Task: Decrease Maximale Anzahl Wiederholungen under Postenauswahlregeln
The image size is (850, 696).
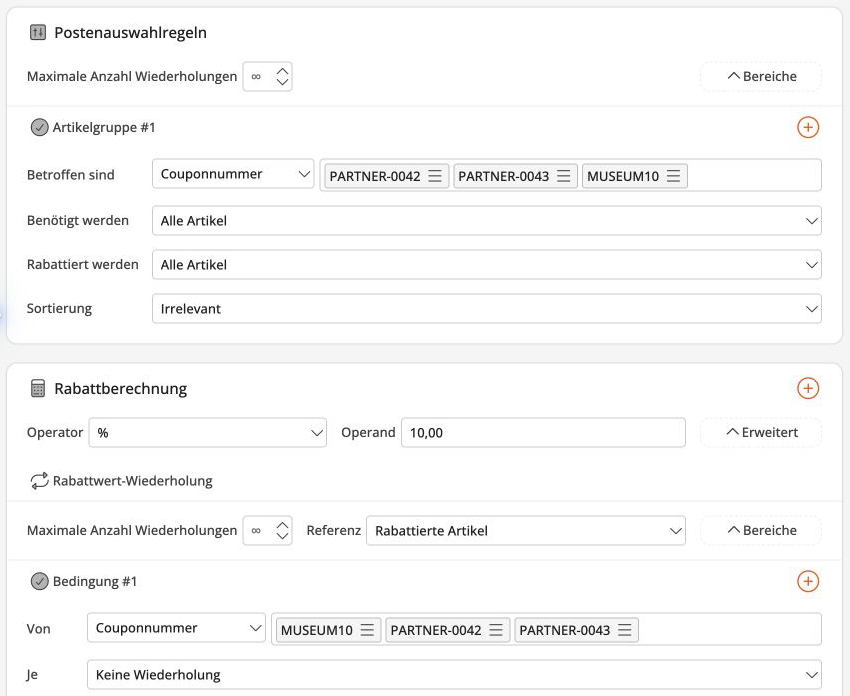Action: tap(282, 82)
